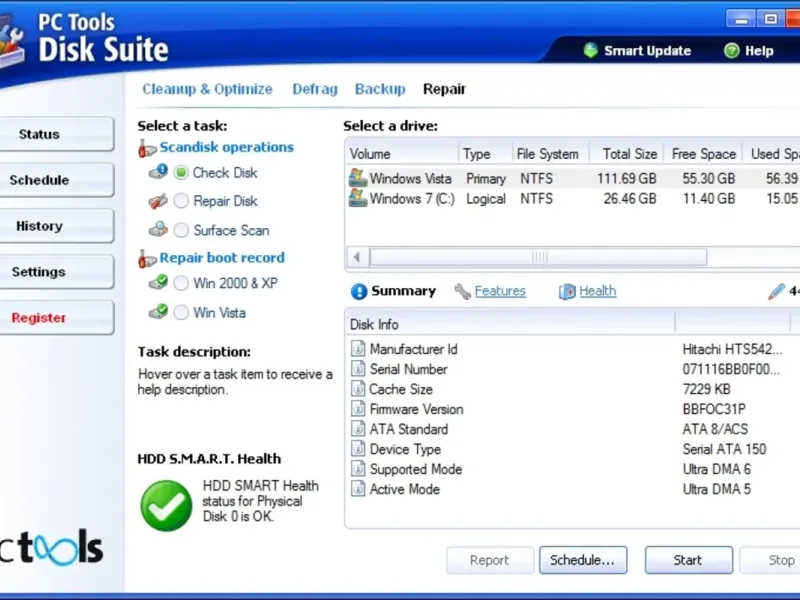This screenshot has width=800, height=600.
Task: Open the Health link tab
Action: point(597,291)
